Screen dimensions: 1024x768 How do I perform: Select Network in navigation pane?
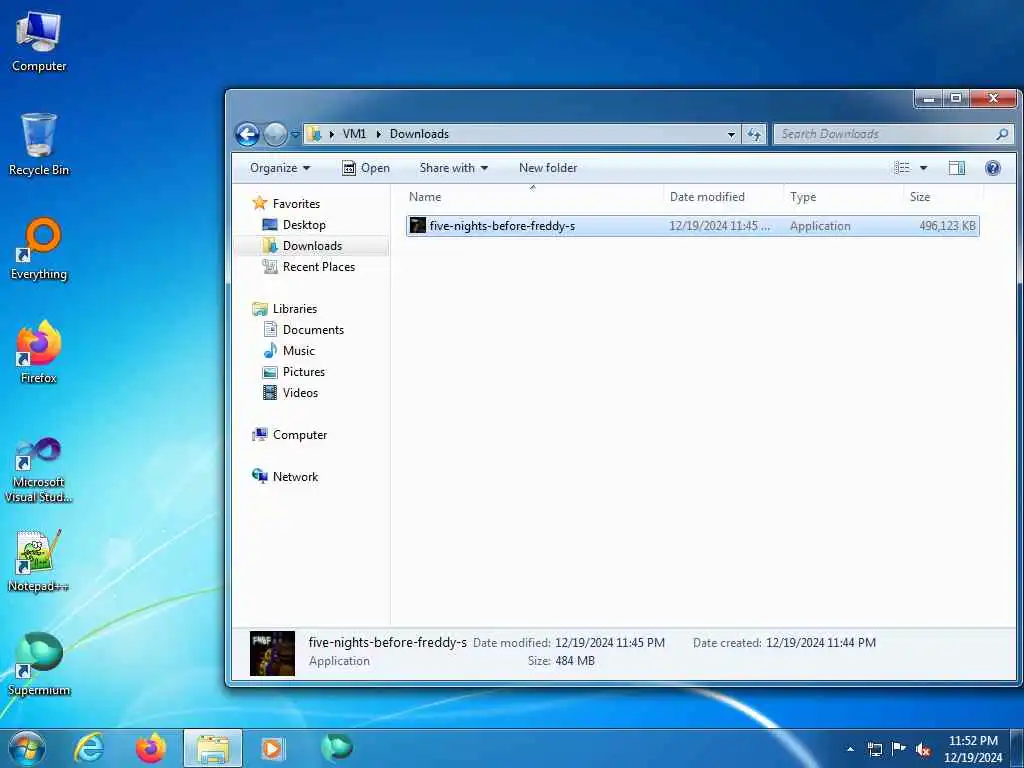pos(295,477)
